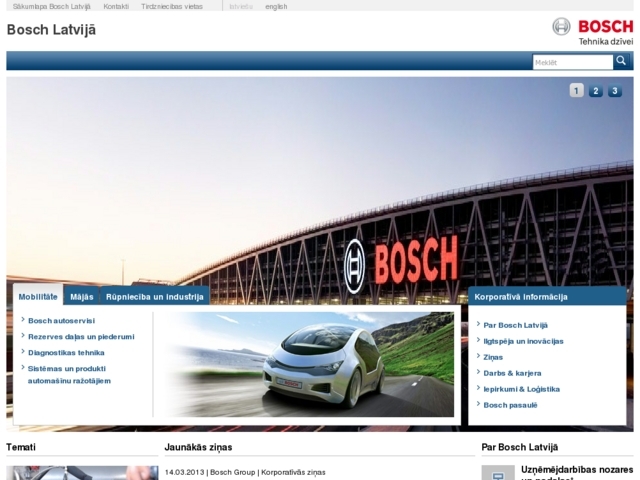Select the Mājās tab
This screenshot has width=640, height=480.
coord(82,297)
